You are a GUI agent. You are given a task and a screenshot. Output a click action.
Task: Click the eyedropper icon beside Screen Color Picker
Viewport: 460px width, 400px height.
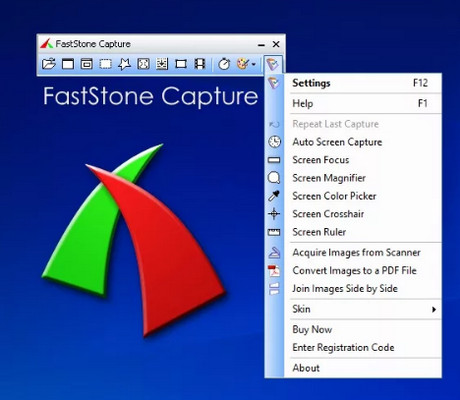pyautogui.click(x=274, y=196)
